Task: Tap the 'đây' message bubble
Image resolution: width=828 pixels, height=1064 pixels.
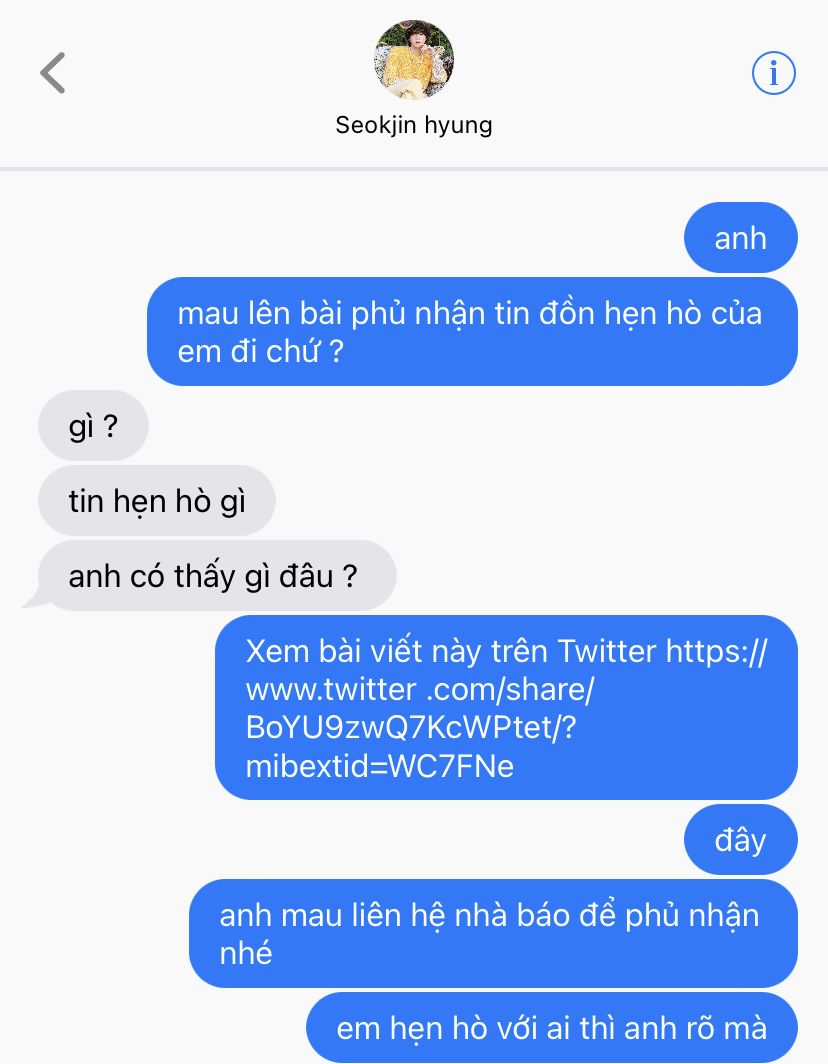Action: click(740, 840)
